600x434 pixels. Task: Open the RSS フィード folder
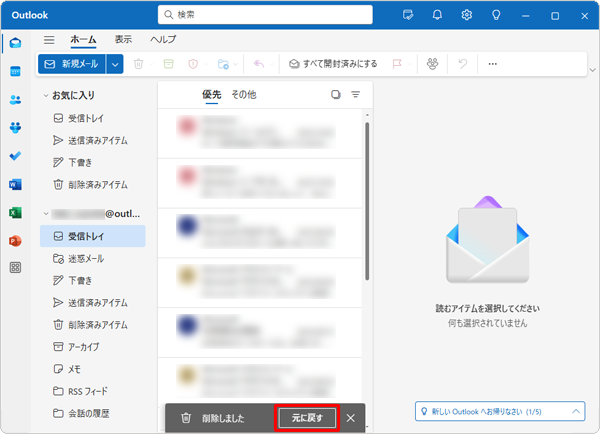[93, 391]
